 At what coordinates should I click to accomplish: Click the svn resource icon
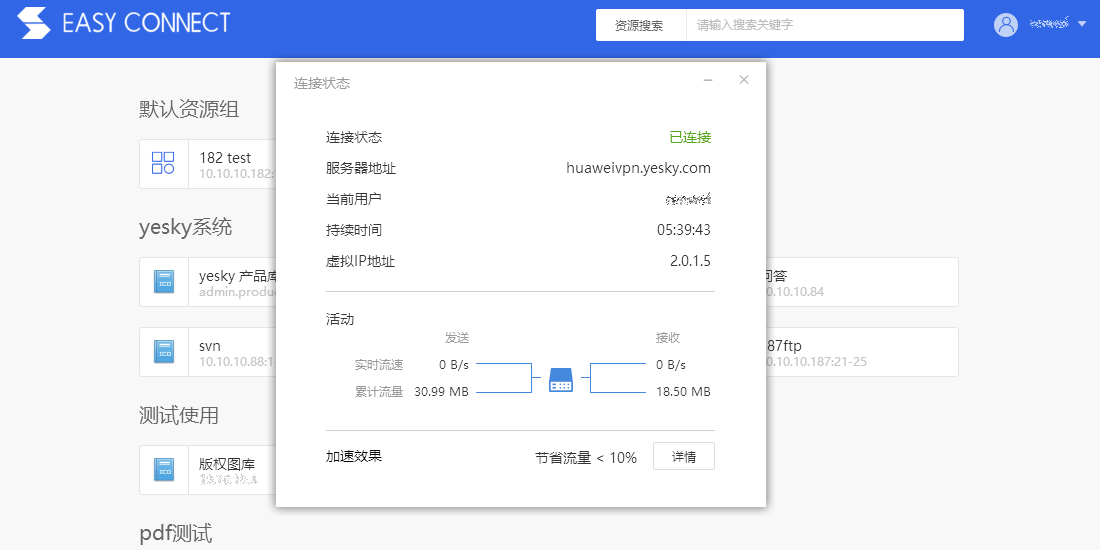[164, 351]
